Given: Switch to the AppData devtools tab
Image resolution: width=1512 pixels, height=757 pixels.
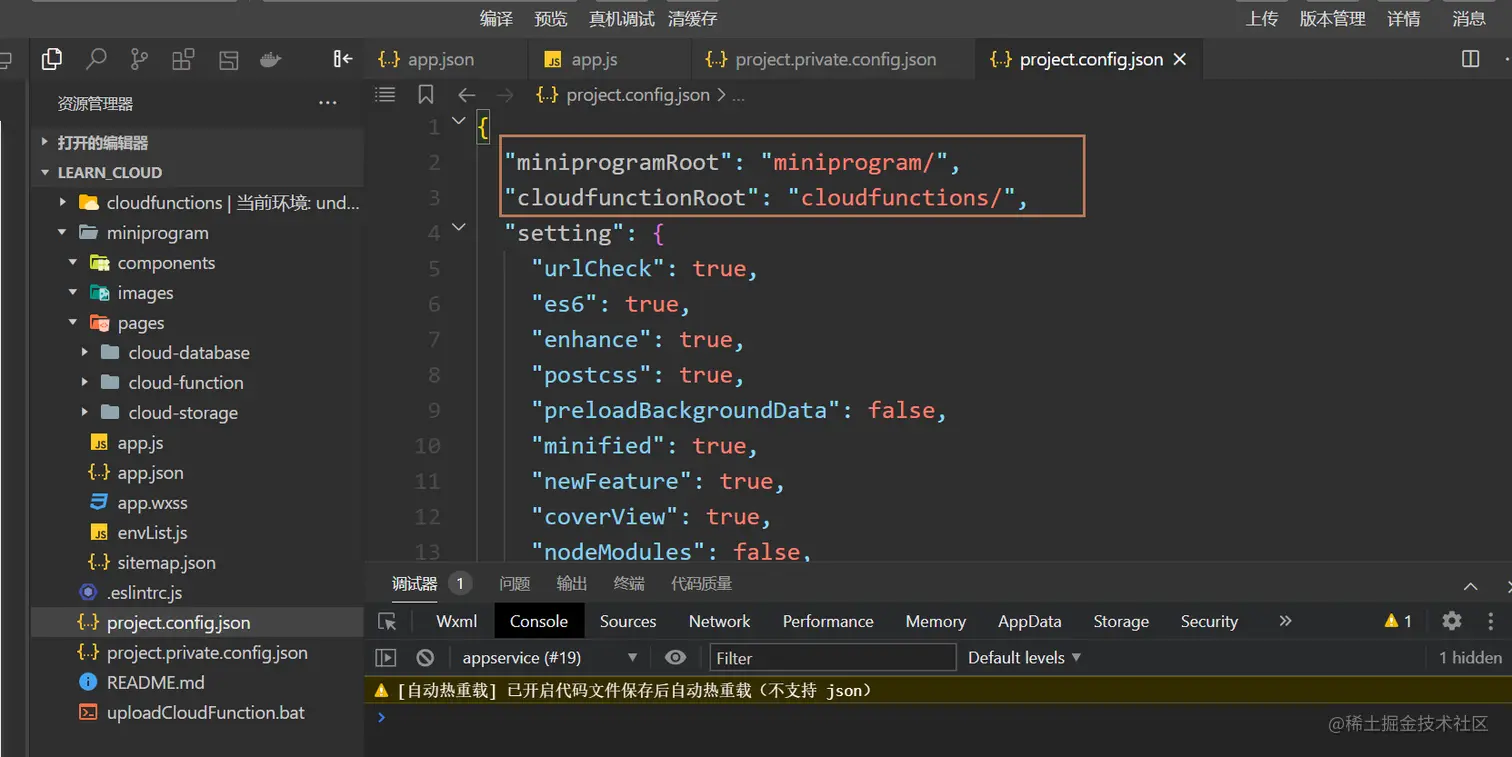Looking at the screenshot, I should pos(1029,621).
